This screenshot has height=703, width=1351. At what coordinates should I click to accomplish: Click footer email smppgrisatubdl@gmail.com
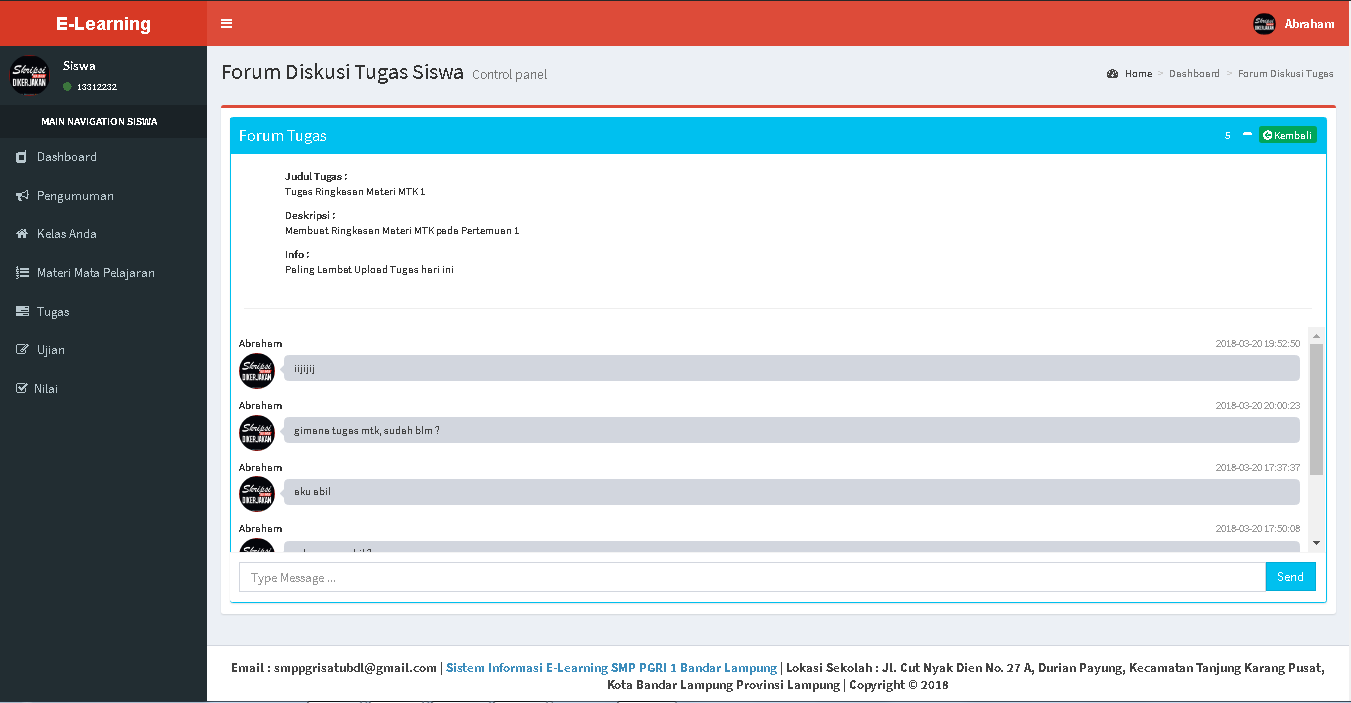tap(355, 668)
